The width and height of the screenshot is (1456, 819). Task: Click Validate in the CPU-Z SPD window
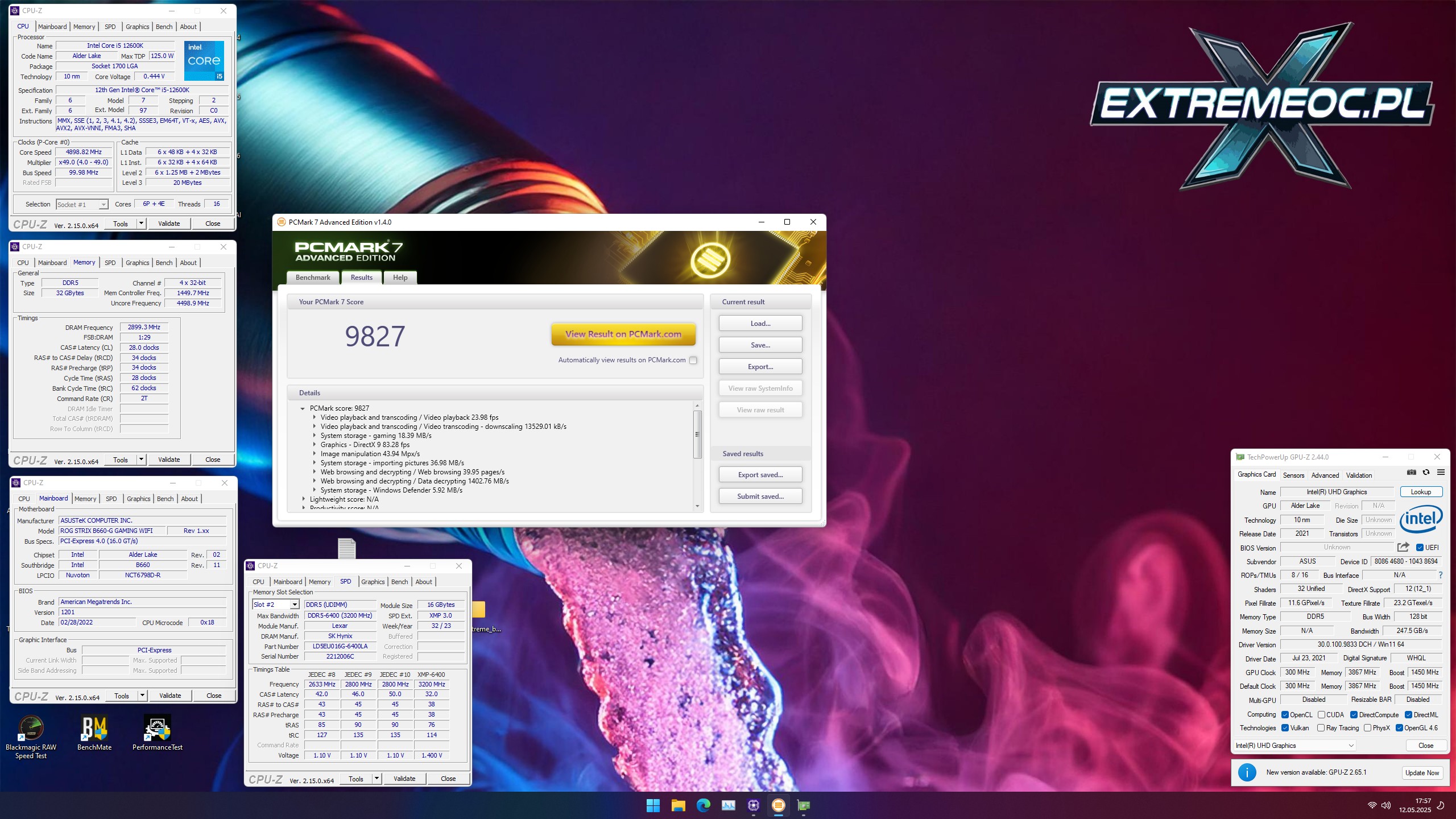tap(404, 779)
